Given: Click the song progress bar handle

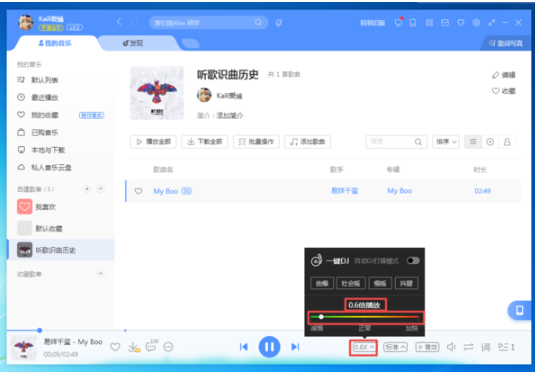Looking at the screenshot, I should point(40,330).
